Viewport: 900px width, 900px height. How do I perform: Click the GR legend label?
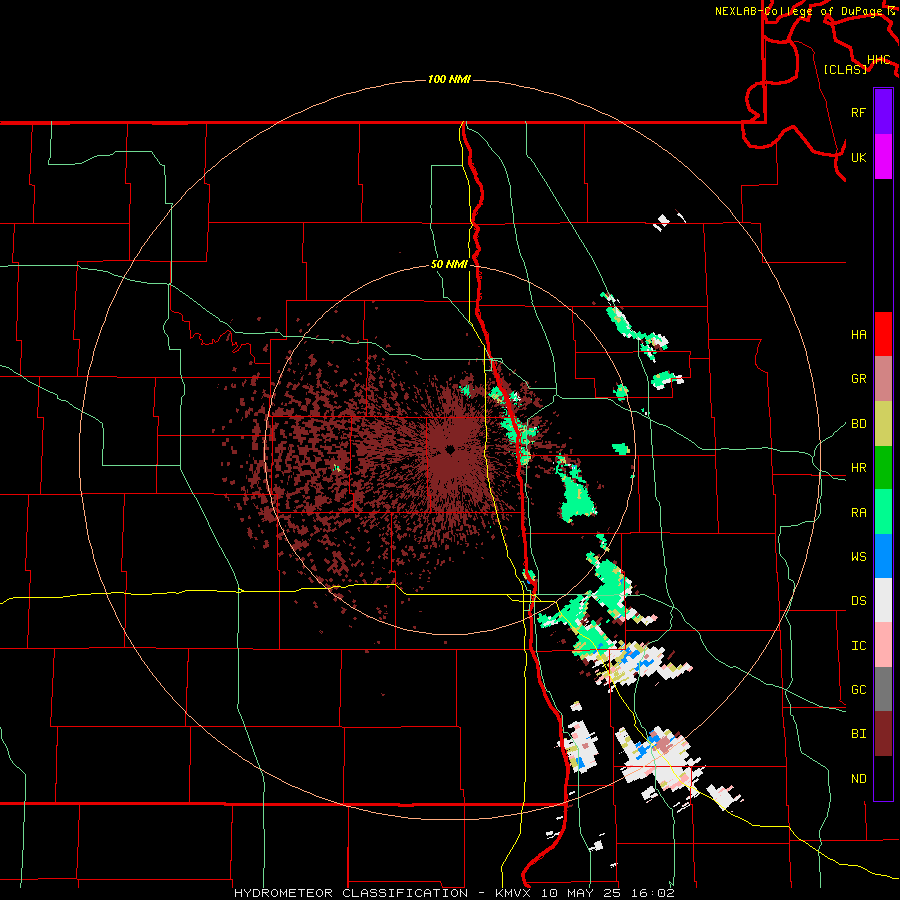(x=858, y=379)
